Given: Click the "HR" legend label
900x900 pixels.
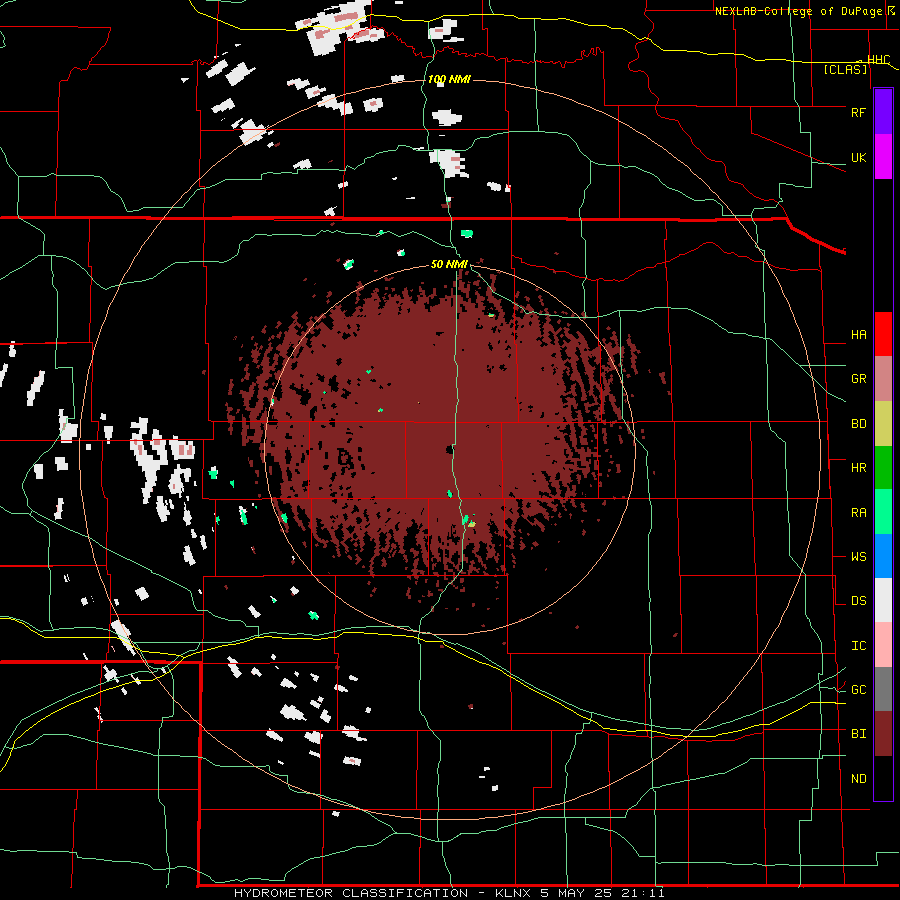Looking at the screenshot, I should [x=858, y=468].
